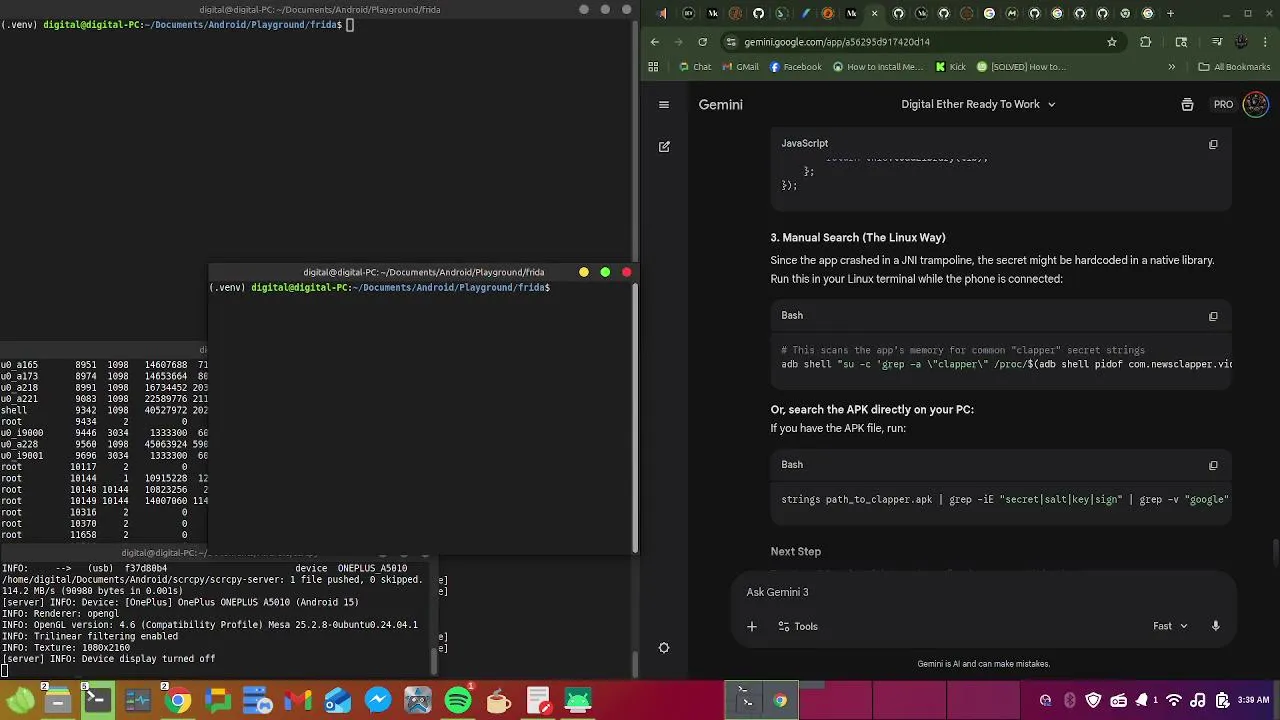Viewport: 1280px width, 720px height.
Task: Open Chrome extensions puzzle icon
Action: click(x=1146, y=42)
